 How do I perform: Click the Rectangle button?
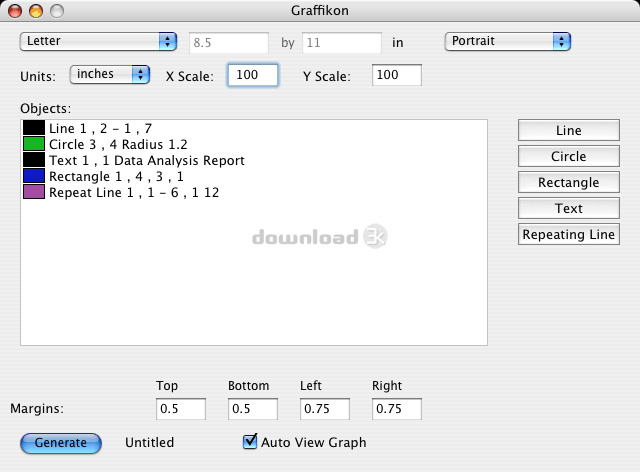(x=568, y=183)
